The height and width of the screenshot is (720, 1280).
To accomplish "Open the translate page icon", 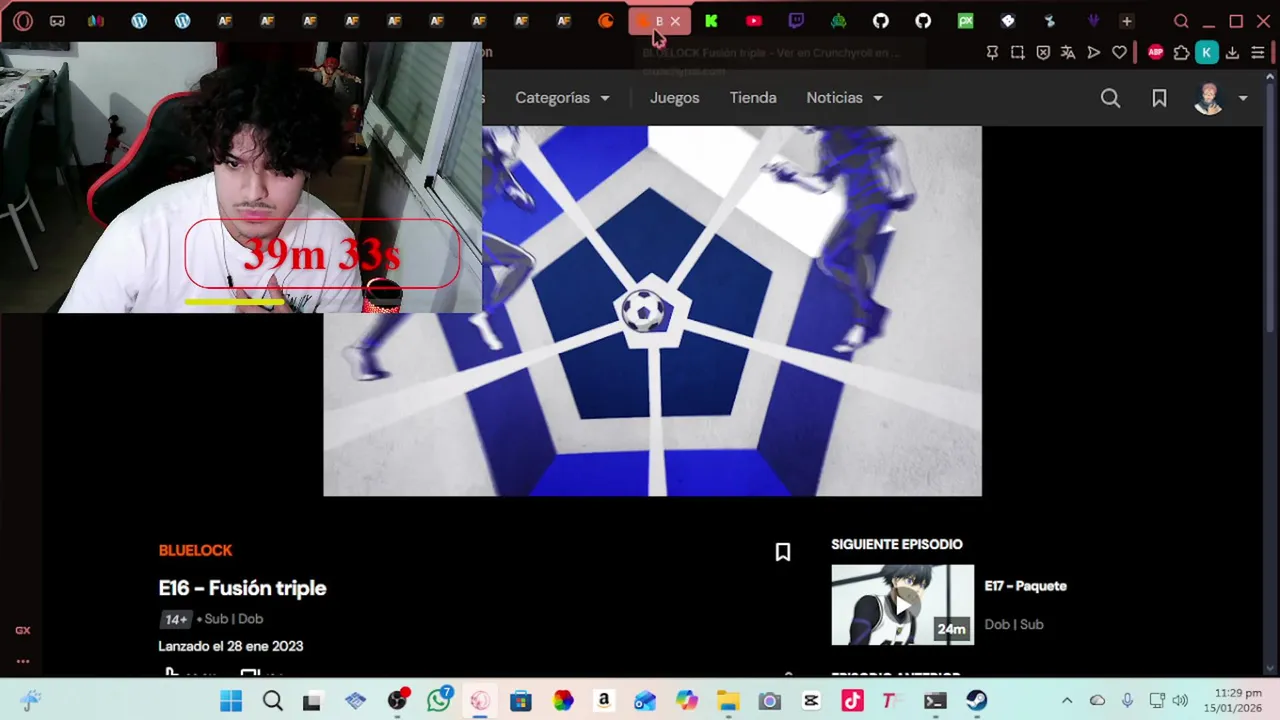I will coord(1068,53).
